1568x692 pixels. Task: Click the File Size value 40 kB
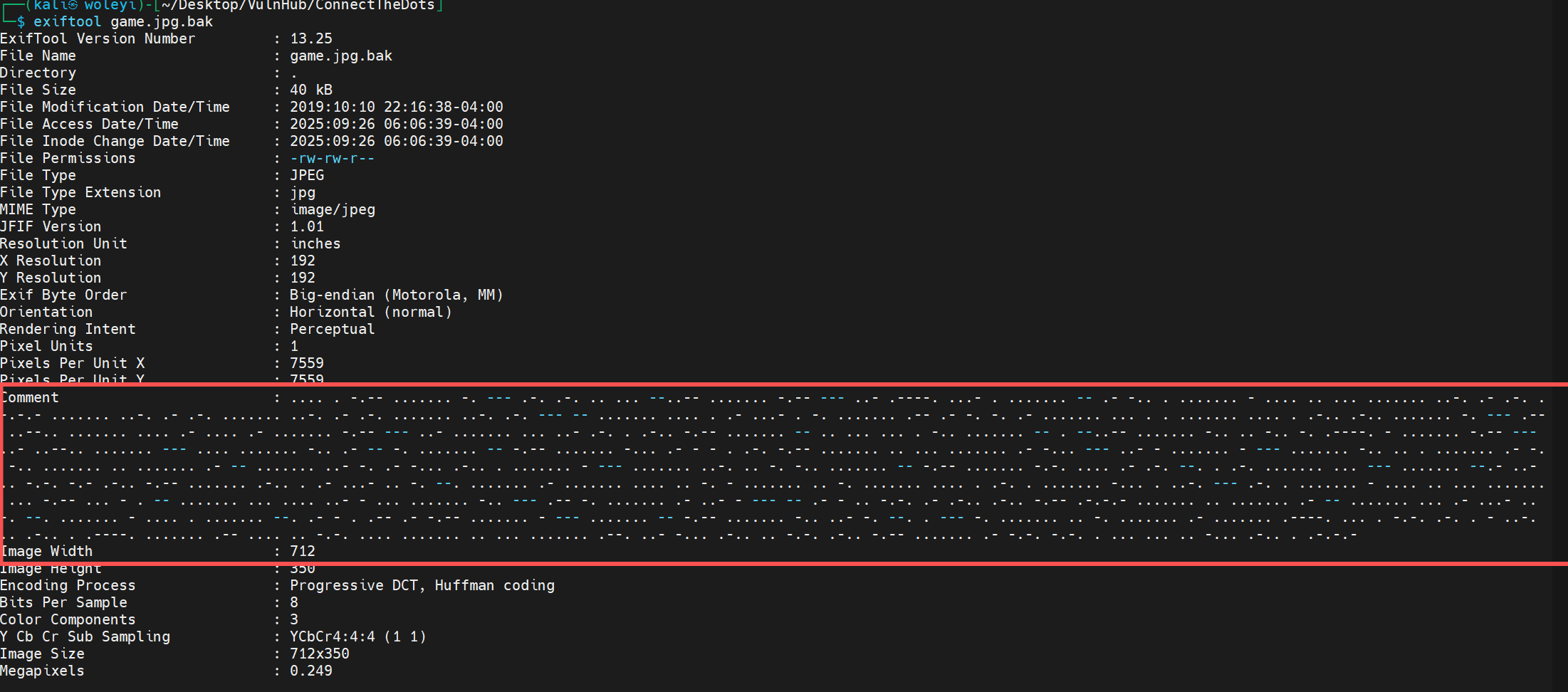point(311,90)
